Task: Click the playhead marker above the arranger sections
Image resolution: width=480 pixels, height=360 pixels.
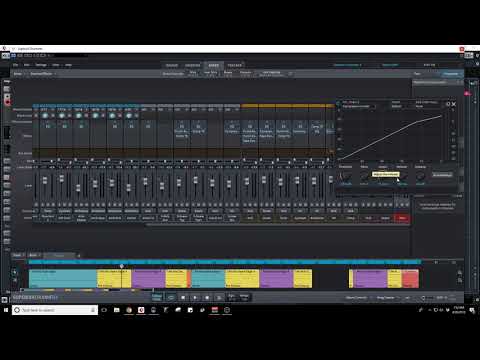Action: pyautogui.click(x=122, y=266)
